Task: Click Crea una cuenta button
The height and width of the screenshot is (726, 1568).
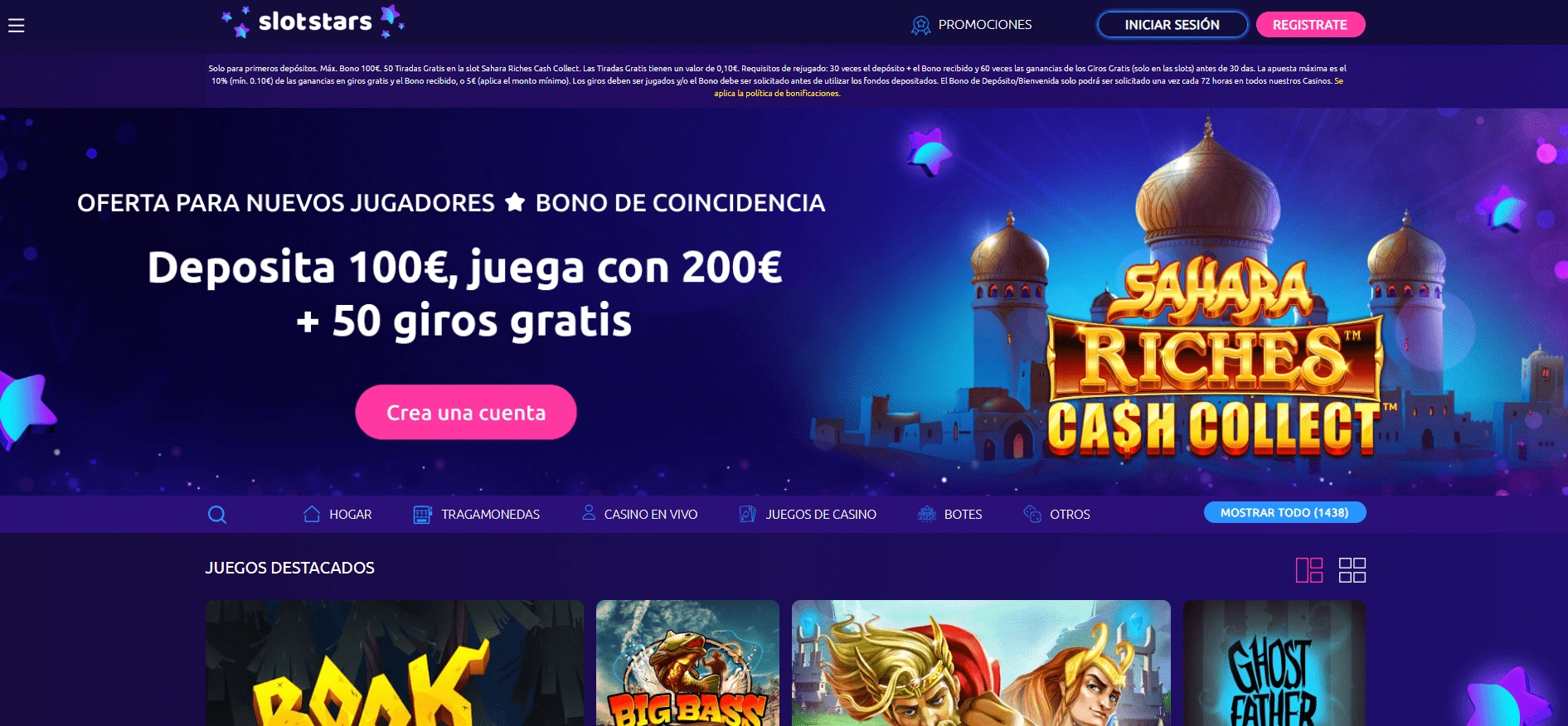Action: (x=466, y=412)
